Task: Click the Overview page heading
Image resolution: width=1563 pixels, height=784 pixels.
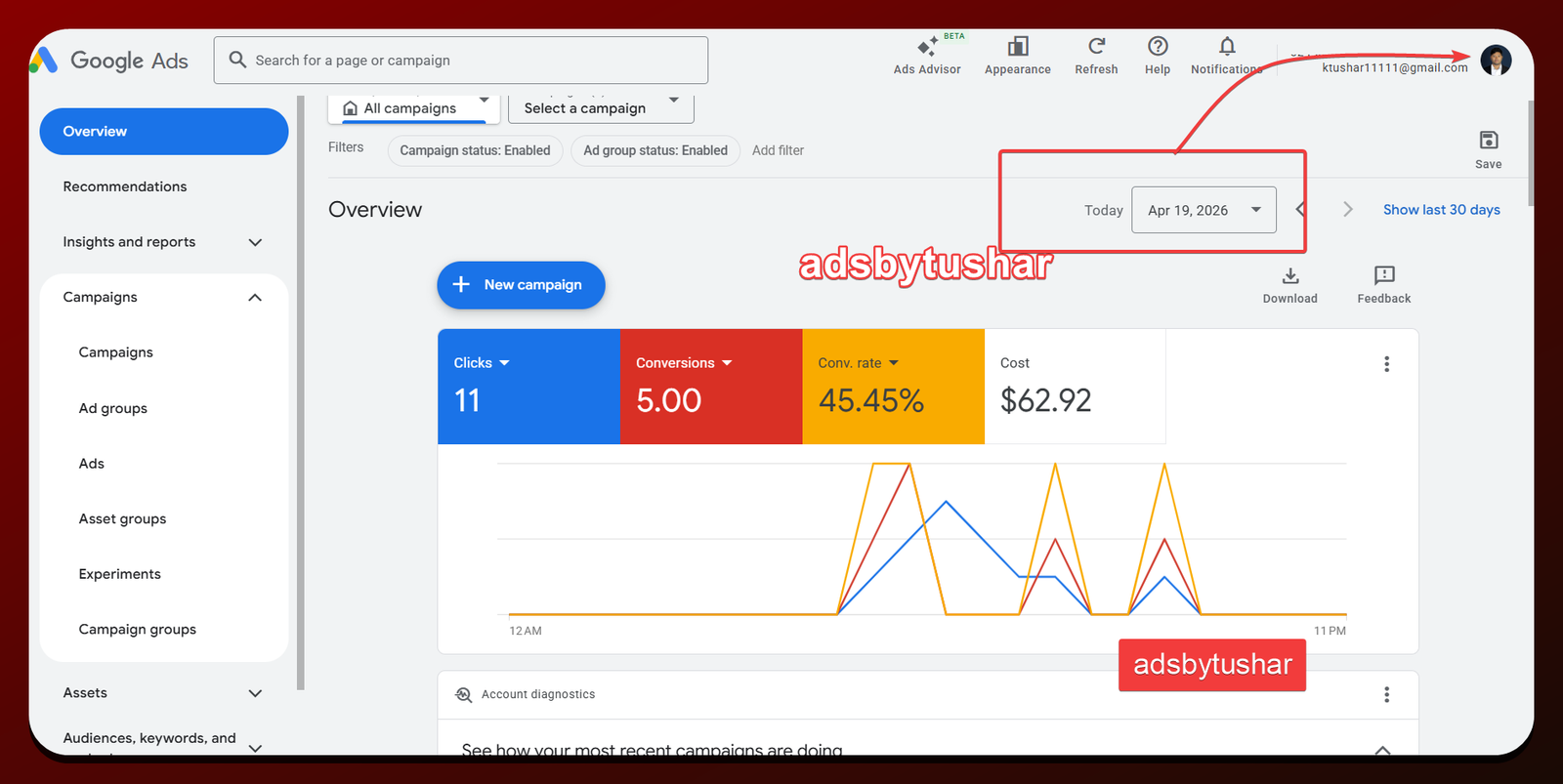Action: [375, 210]
